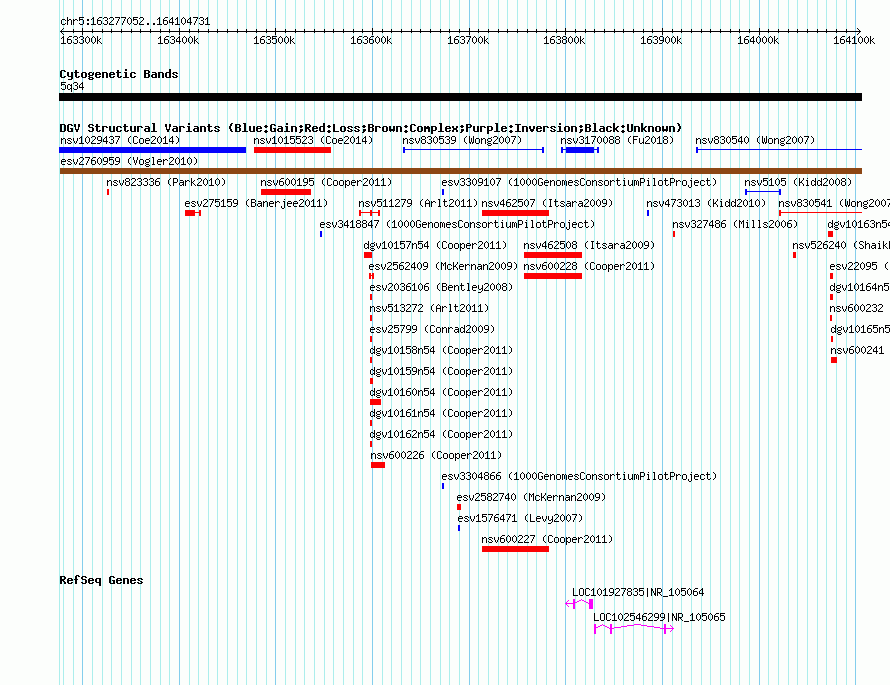The width and height of the screenshot is (890, 685).
Task: Open variant esv275159 (Banerjee2011)
Action: 256,203
